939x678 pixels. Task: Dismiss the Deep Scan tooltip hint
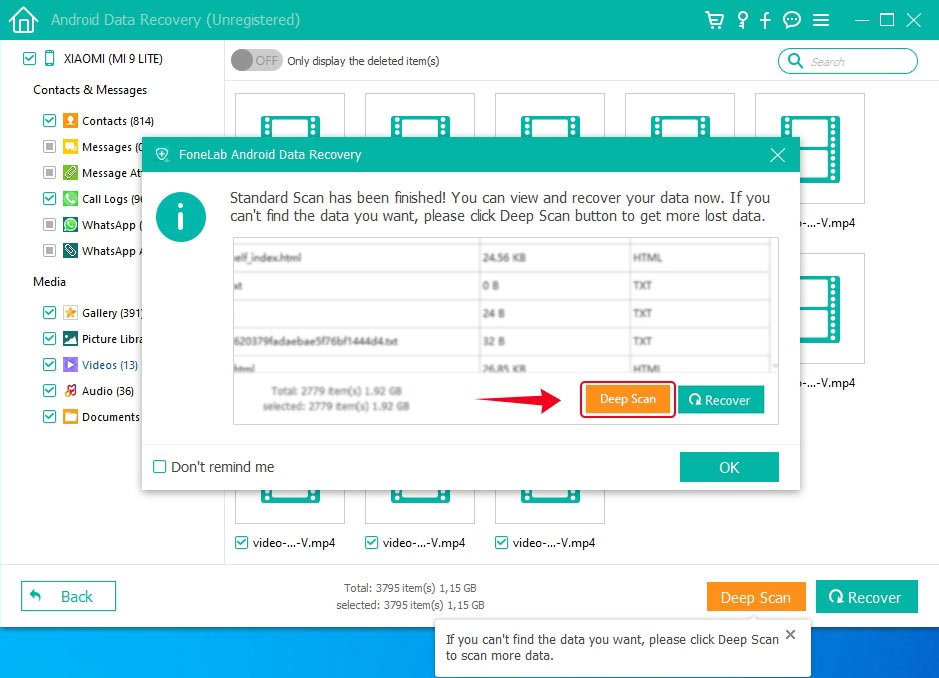[790, 635]
